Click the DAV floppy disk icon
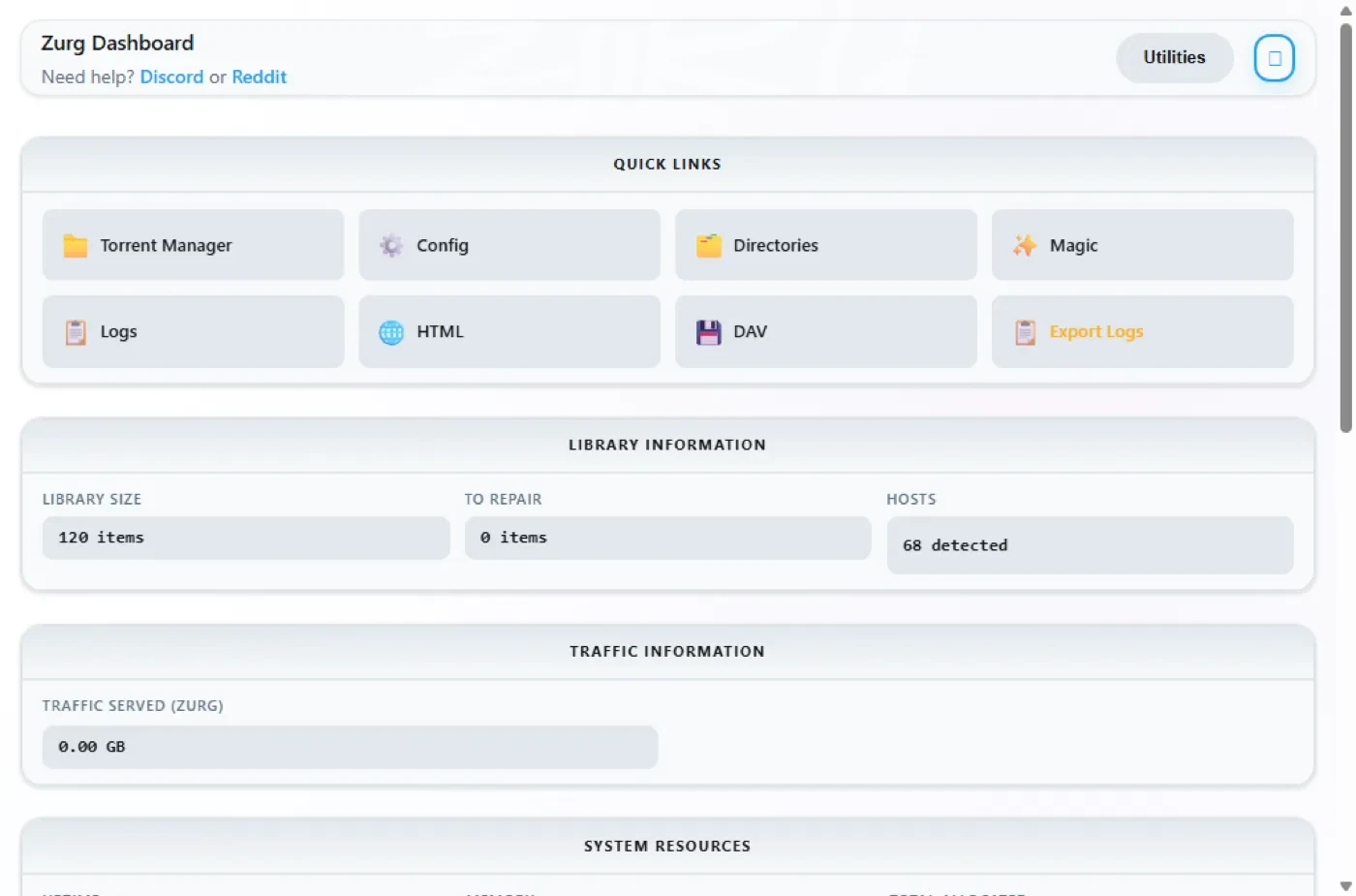1356x896 pixels. [709, 332]
